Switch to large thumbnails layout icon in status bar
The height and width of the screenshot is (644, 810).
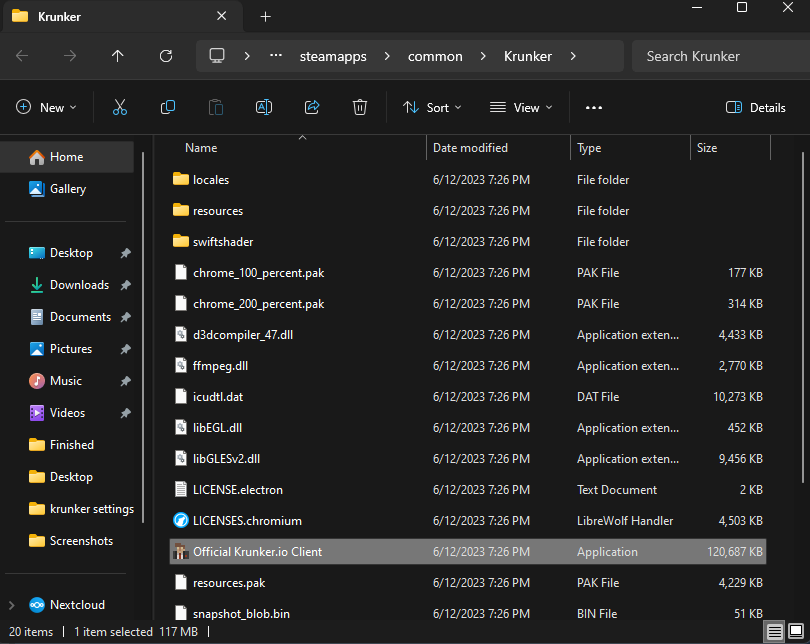796,631
